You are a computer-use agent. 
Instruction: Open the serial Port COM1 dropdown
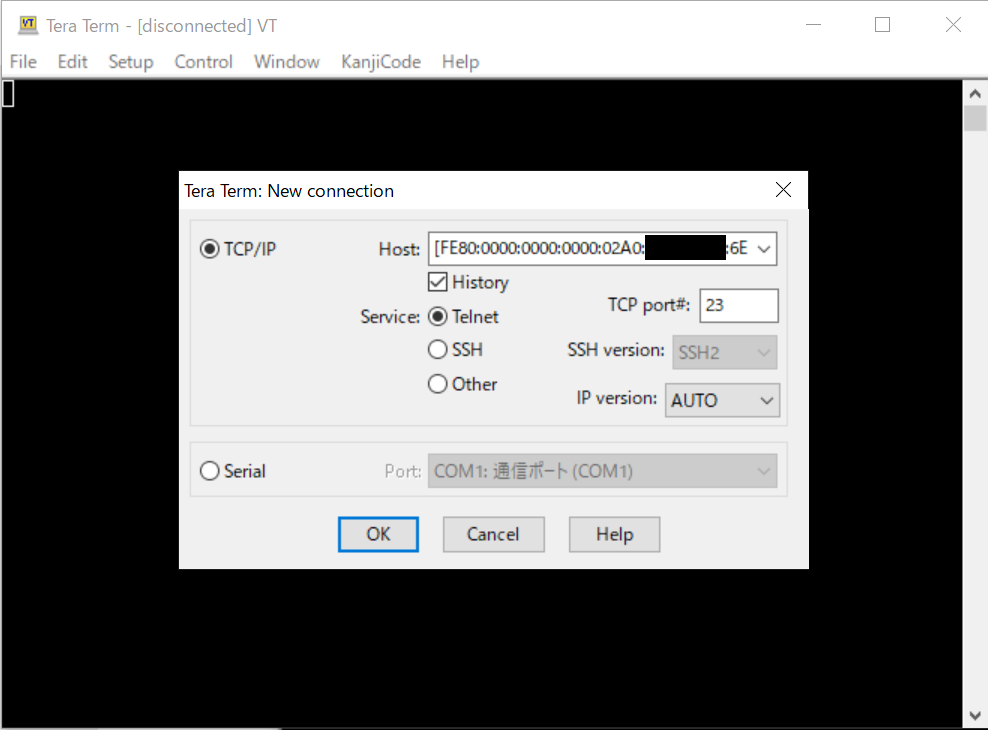pyautogui.click(x=602, y=471)
